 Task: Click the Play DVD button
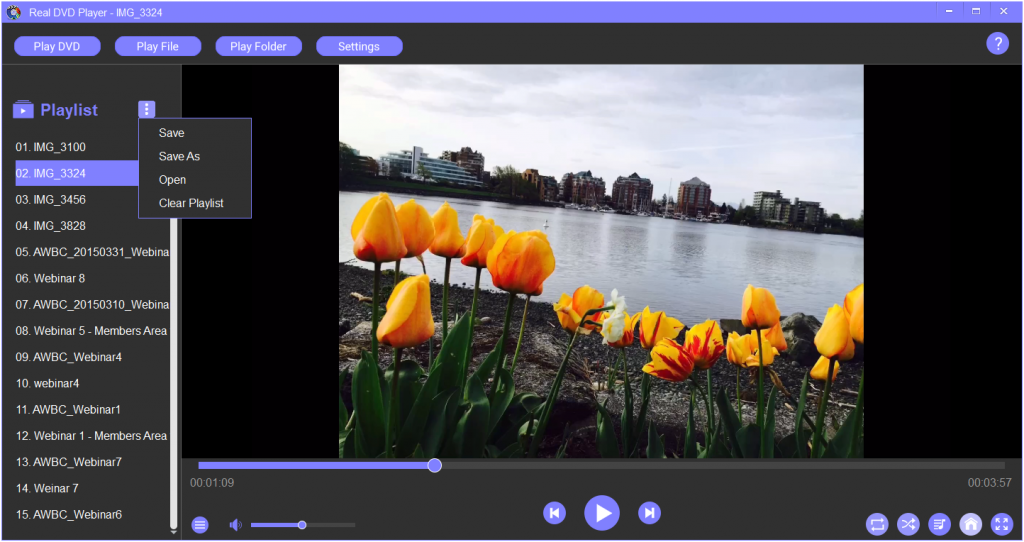pyautogui.click(x=57, y=46)
